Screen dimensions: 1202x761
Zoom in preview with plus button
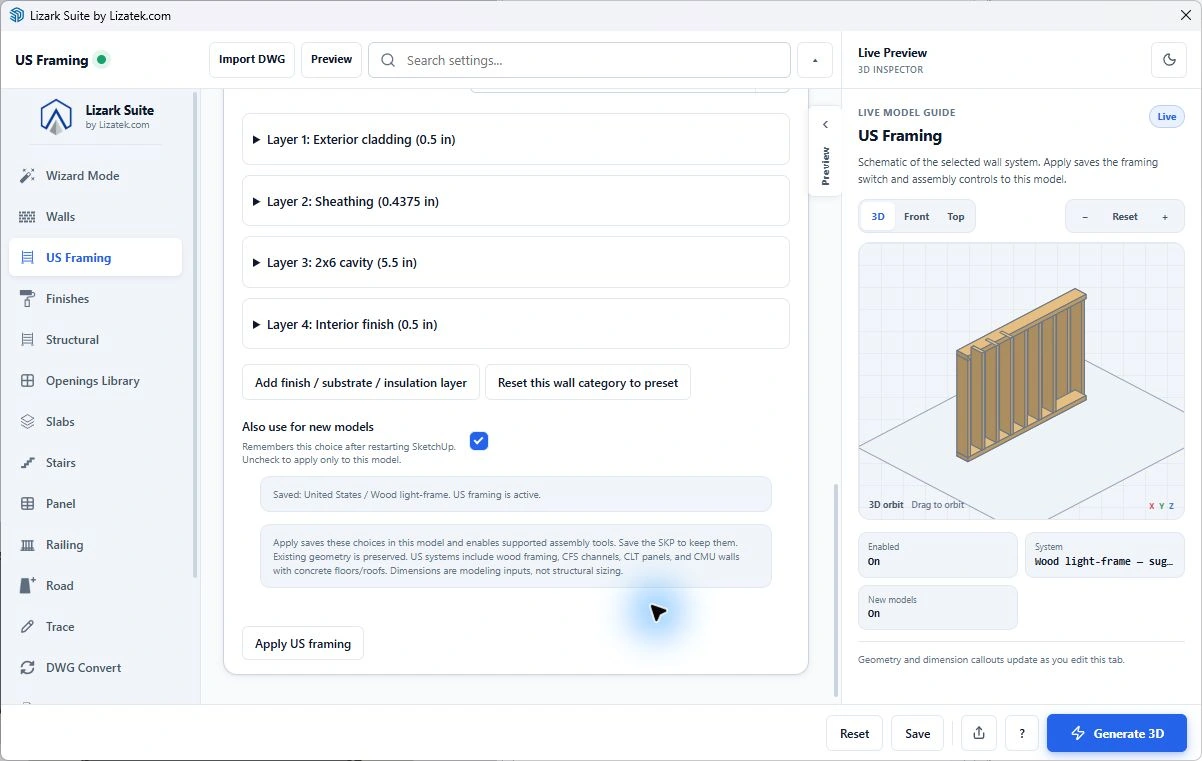coord(1164,216)
